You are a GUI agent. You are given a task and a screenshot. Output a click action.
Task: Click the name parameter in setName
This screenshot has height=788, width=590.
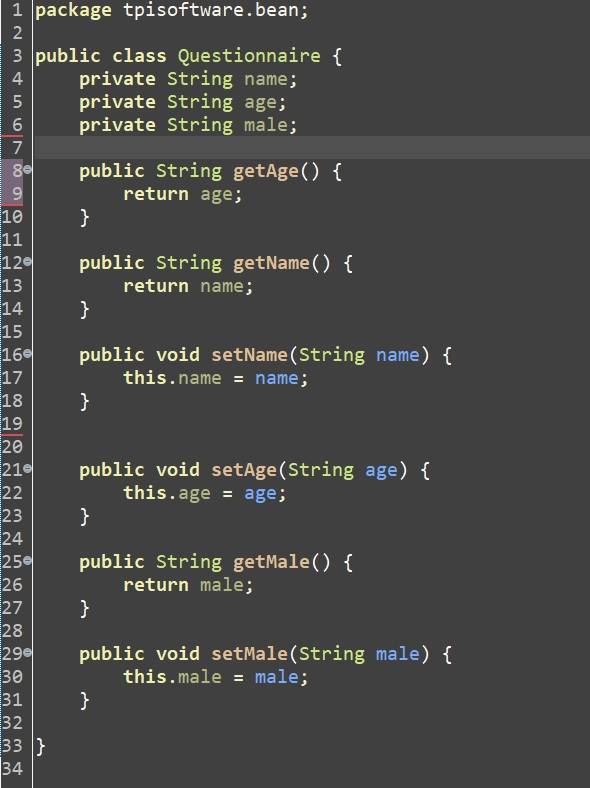click(x=398, y=355)
